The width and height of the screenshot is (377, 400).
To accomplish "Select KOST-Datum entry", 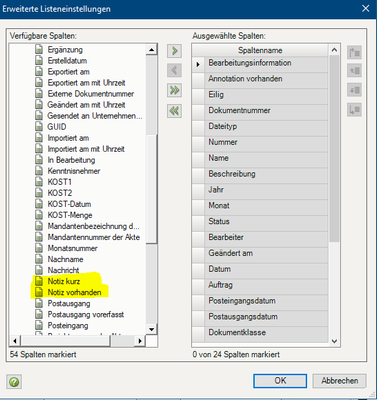I will (x=69, y=204).
